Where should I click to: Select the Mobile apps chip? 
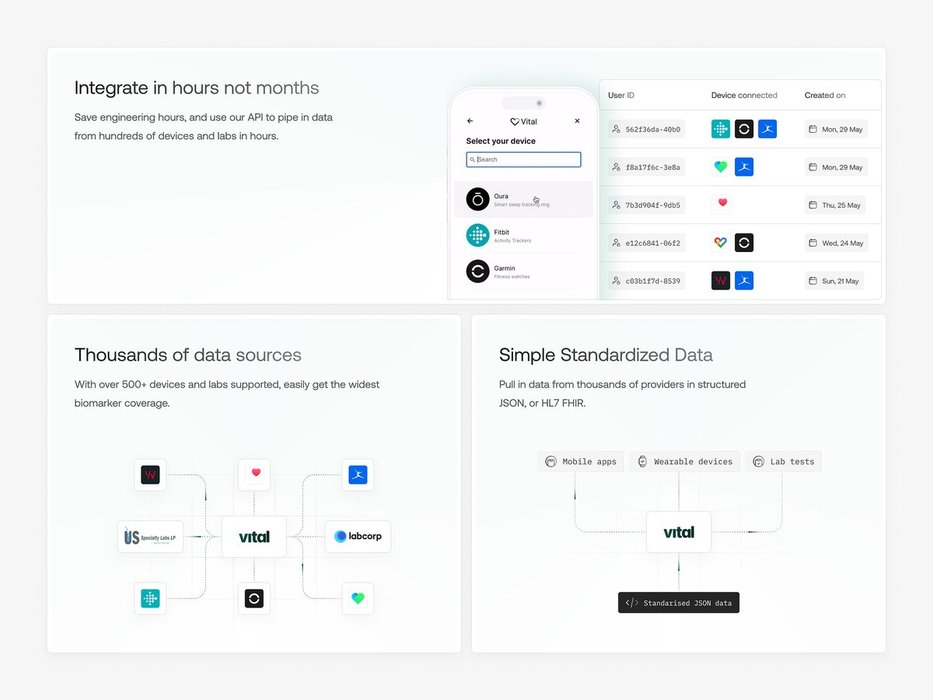[581, 461]
